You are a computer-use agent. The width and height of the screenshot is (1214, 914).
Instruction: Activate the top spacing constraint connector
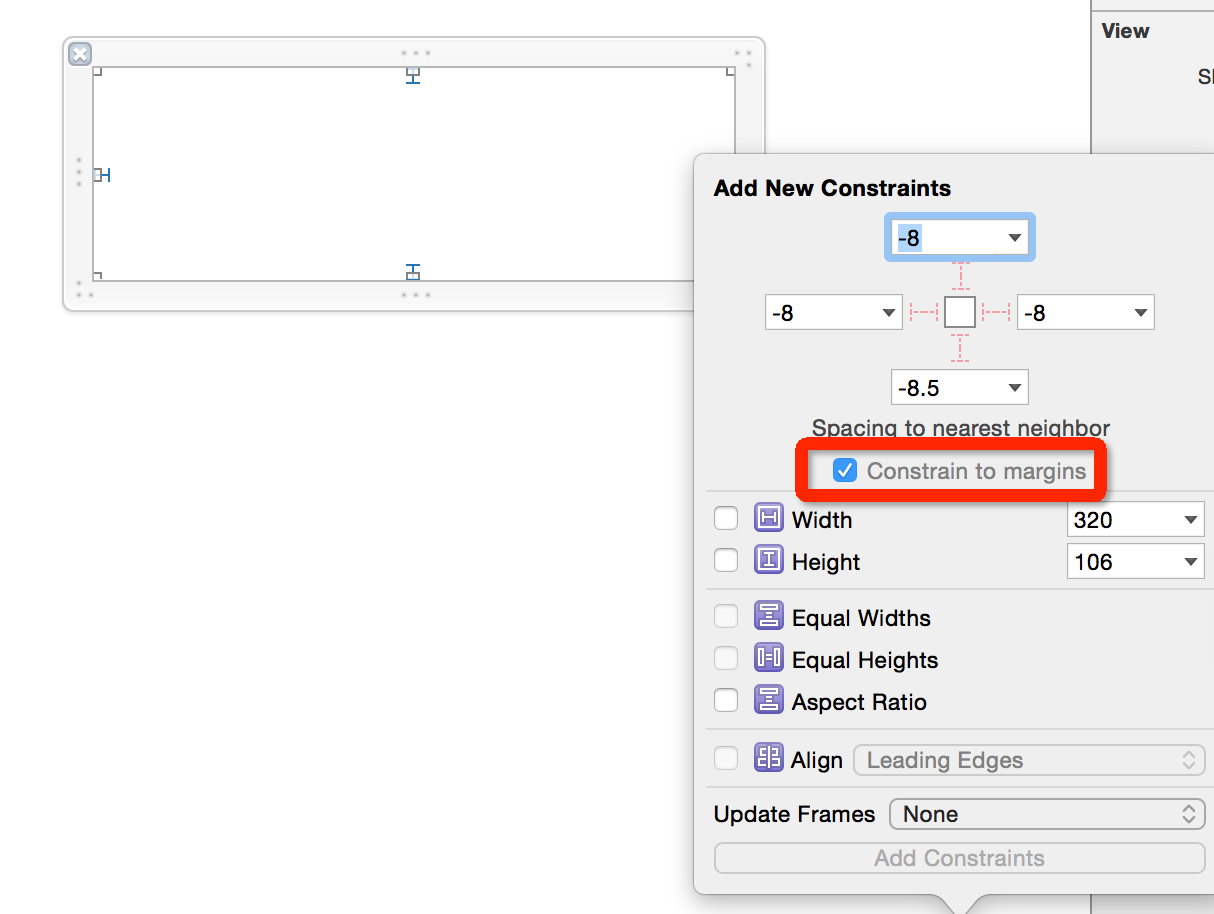pos(959,276)
